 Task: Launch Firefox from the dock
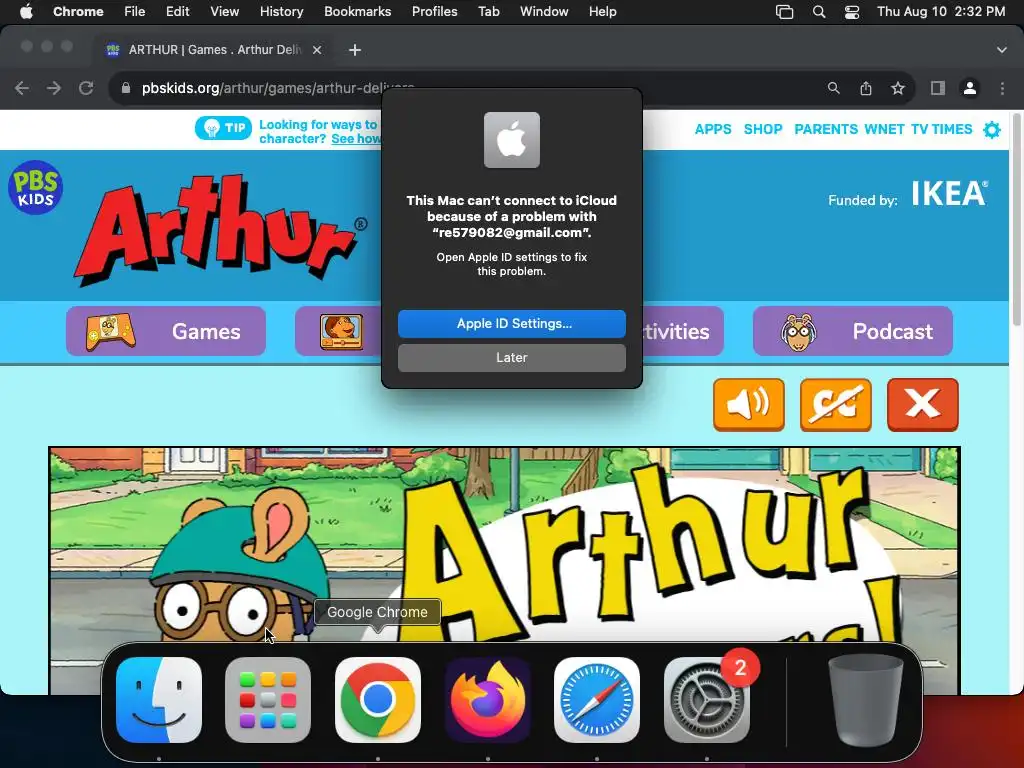[487, 699]
